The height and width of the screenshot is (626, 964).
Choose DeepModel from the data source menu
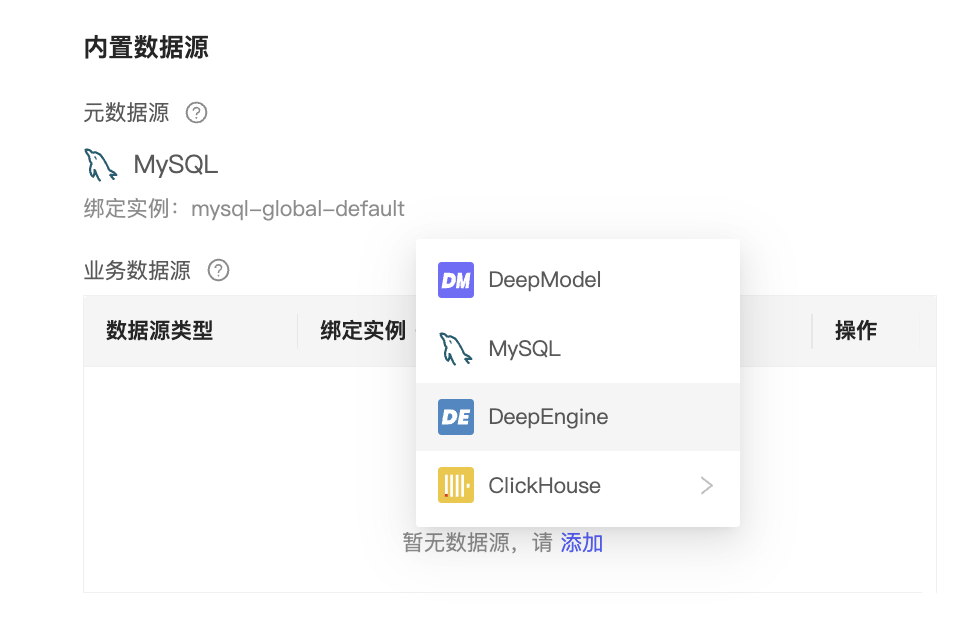(578, 280)
